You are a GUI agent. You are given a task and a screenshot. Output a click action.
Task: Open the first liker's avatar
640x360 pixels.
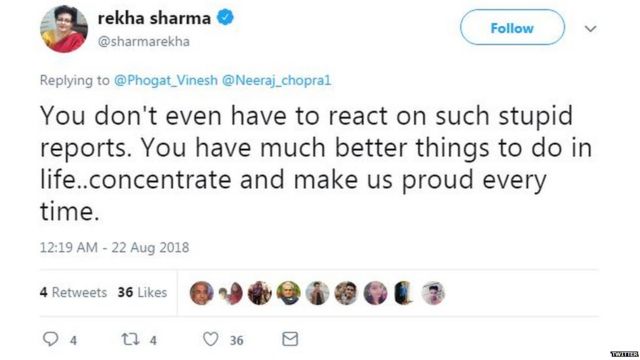click(x=202, y=293)
